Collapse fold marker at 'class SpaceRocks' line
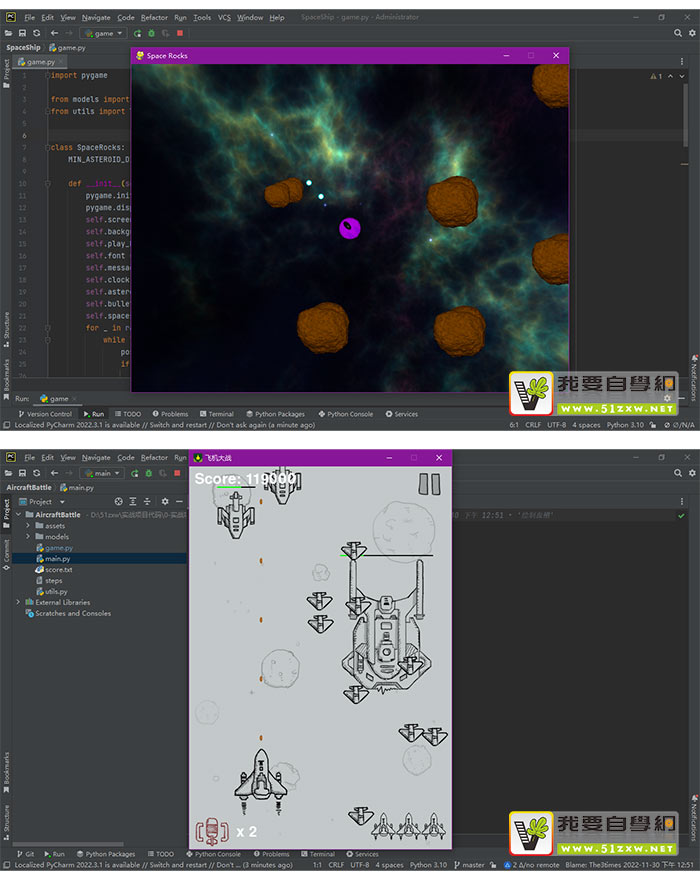Screen dimensions: 700x878 click(48, 147)
